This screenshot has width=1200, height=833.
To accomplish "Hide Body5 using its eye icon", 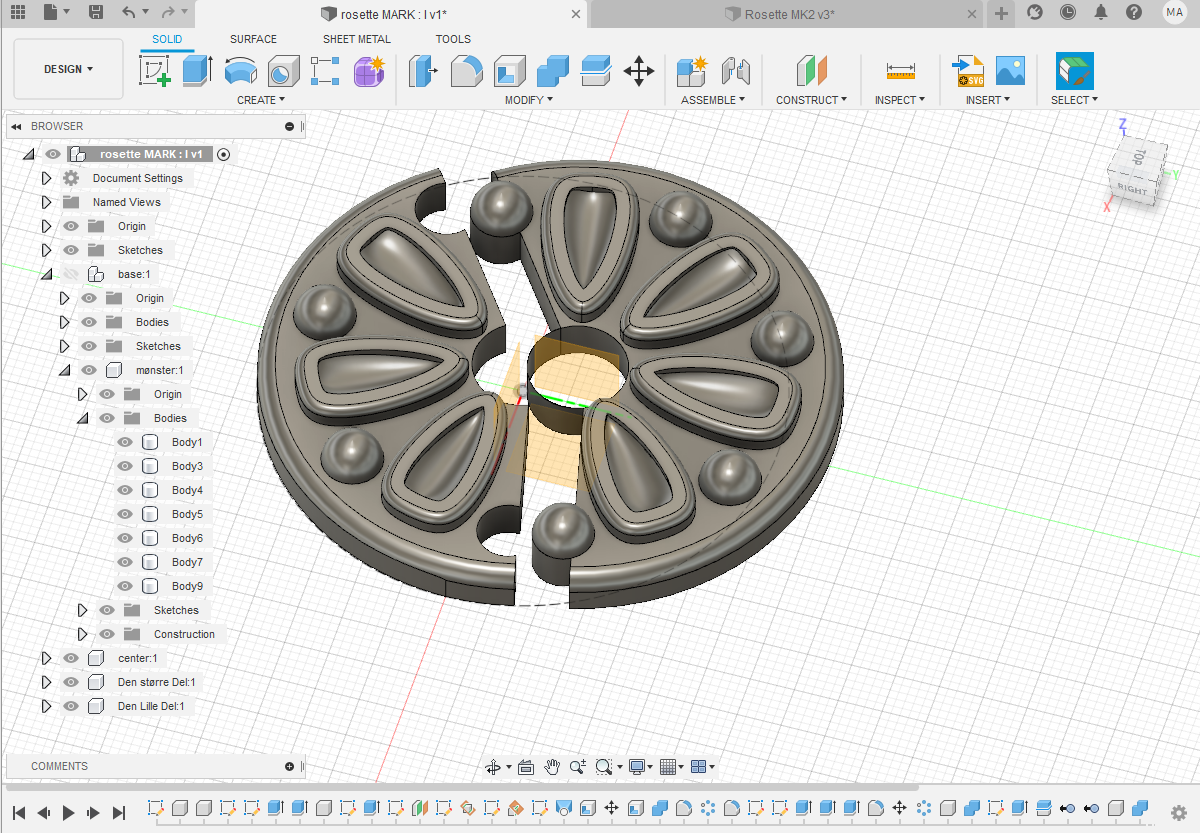I will 125,514.
